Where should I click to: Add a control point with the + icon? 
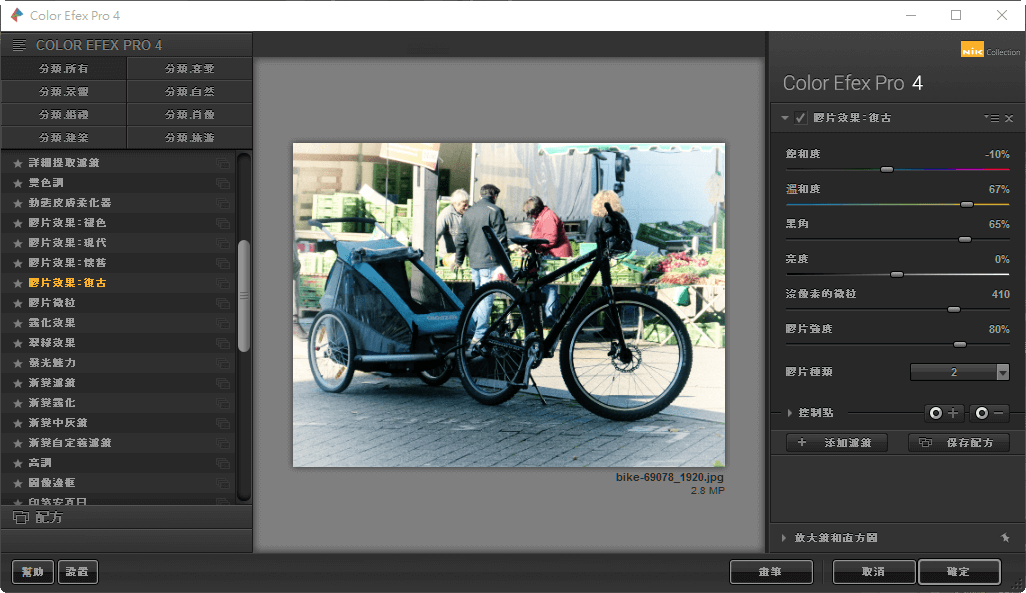coord(944,412)
